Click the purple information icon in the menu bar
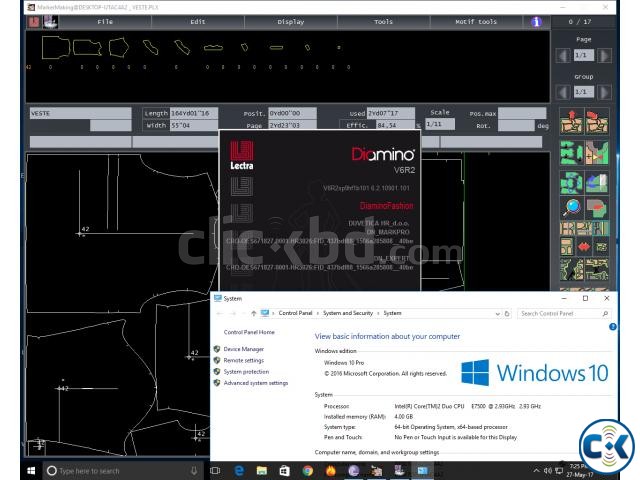The height and width of the screenshot is (480, 640). coord(536,22)
